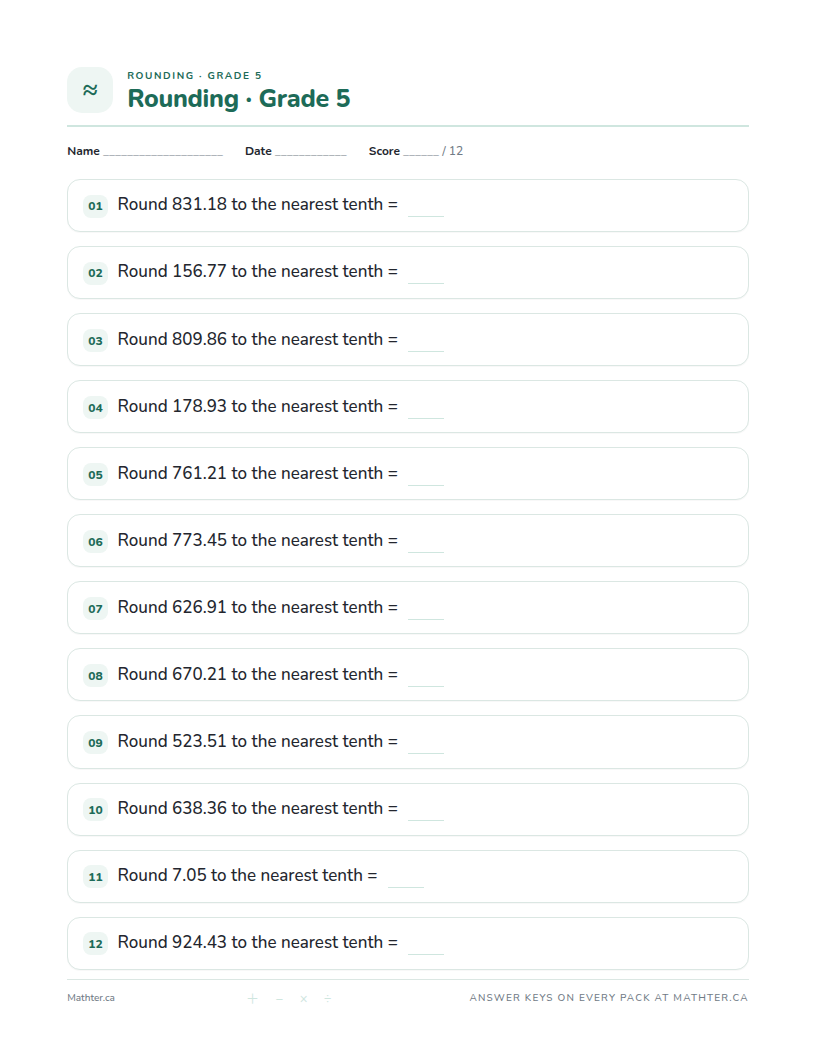The height and width of the screenshot is (1056, 816).
Task: Click the question number badge 06
Action: (96, 541)
